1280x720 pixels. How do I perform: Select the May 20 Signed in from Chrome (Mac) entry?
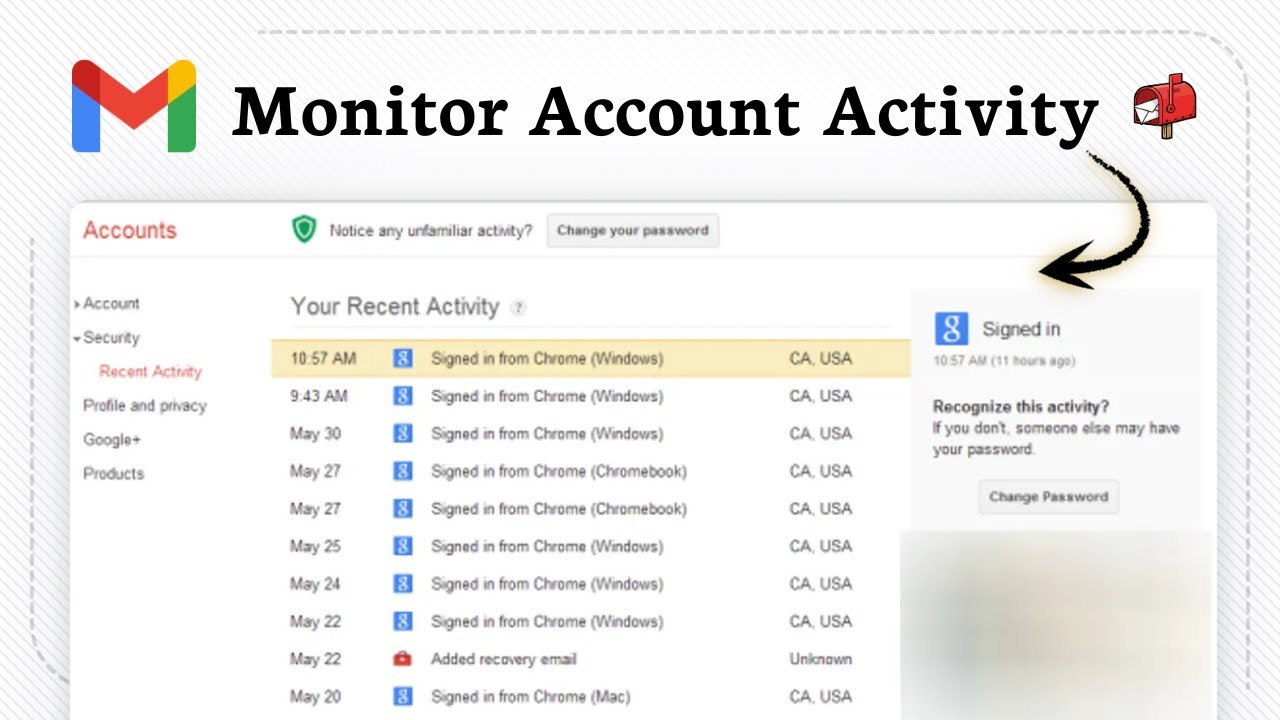click(591, 696)
